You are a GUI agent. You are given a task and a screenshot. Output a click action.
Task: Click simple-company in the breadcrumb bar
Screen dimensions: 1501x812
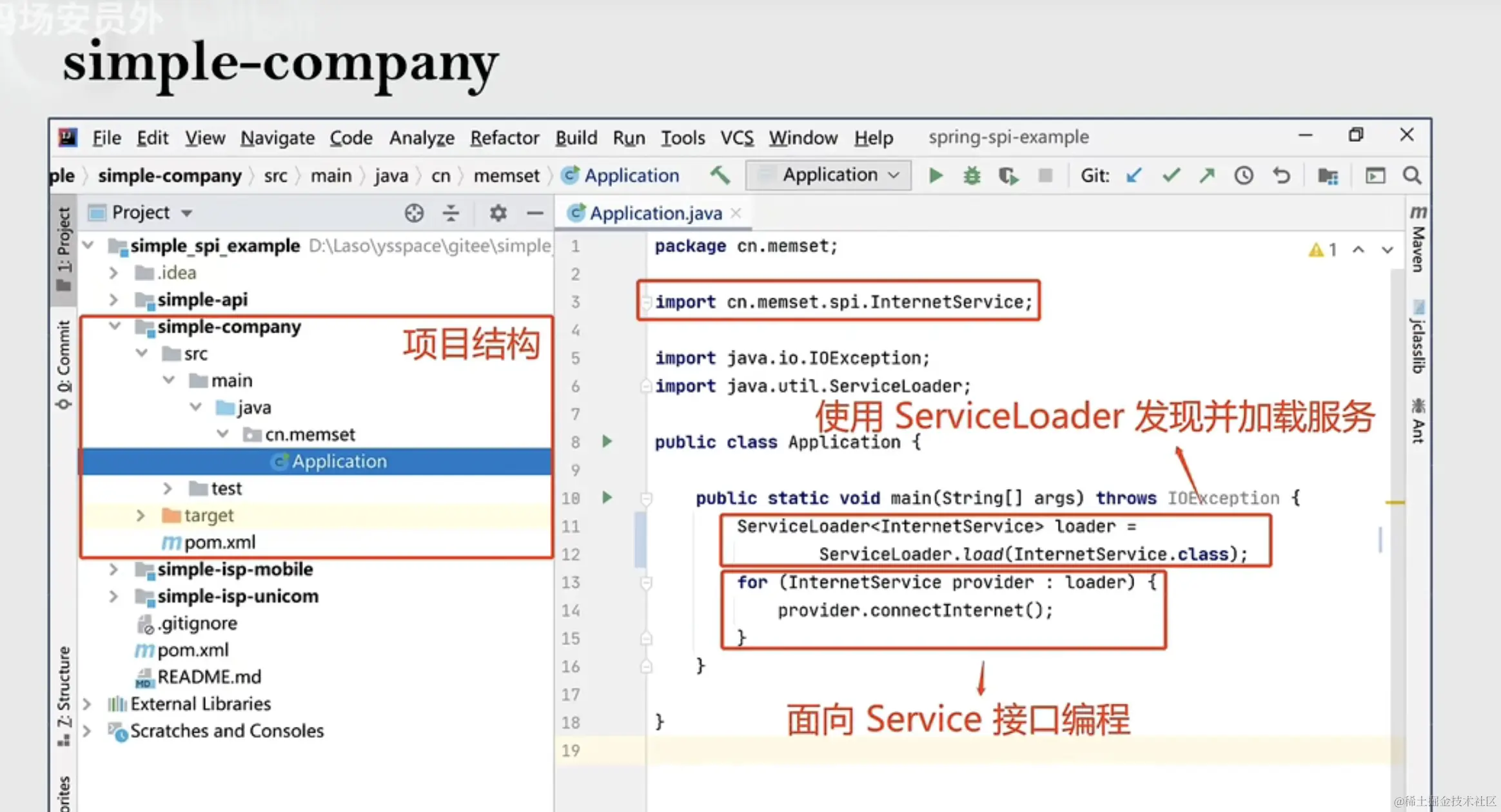pos(170,176)
